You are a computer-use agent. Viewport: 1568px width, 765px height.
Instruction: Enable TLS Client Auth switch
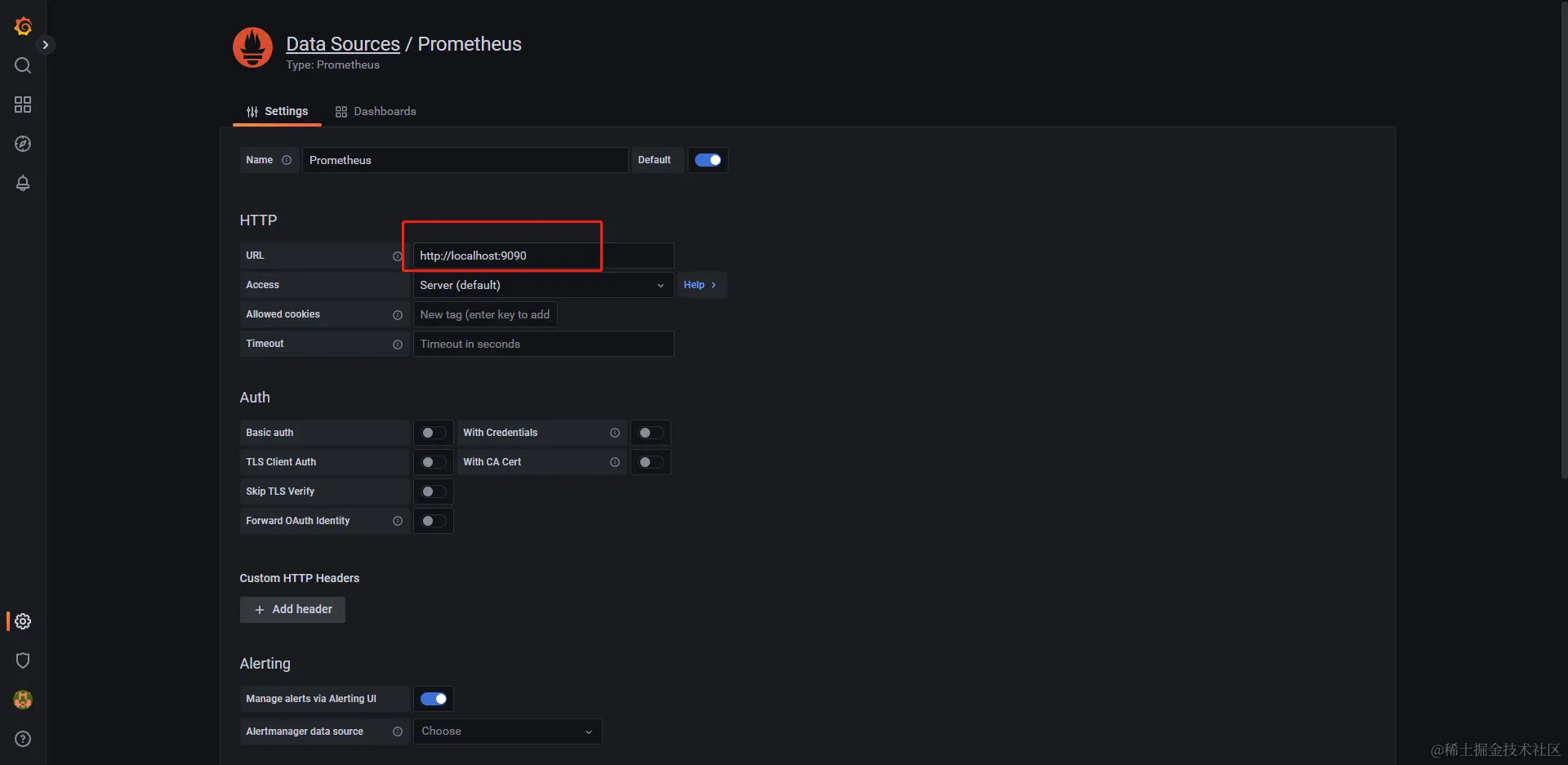coord(434,462)
